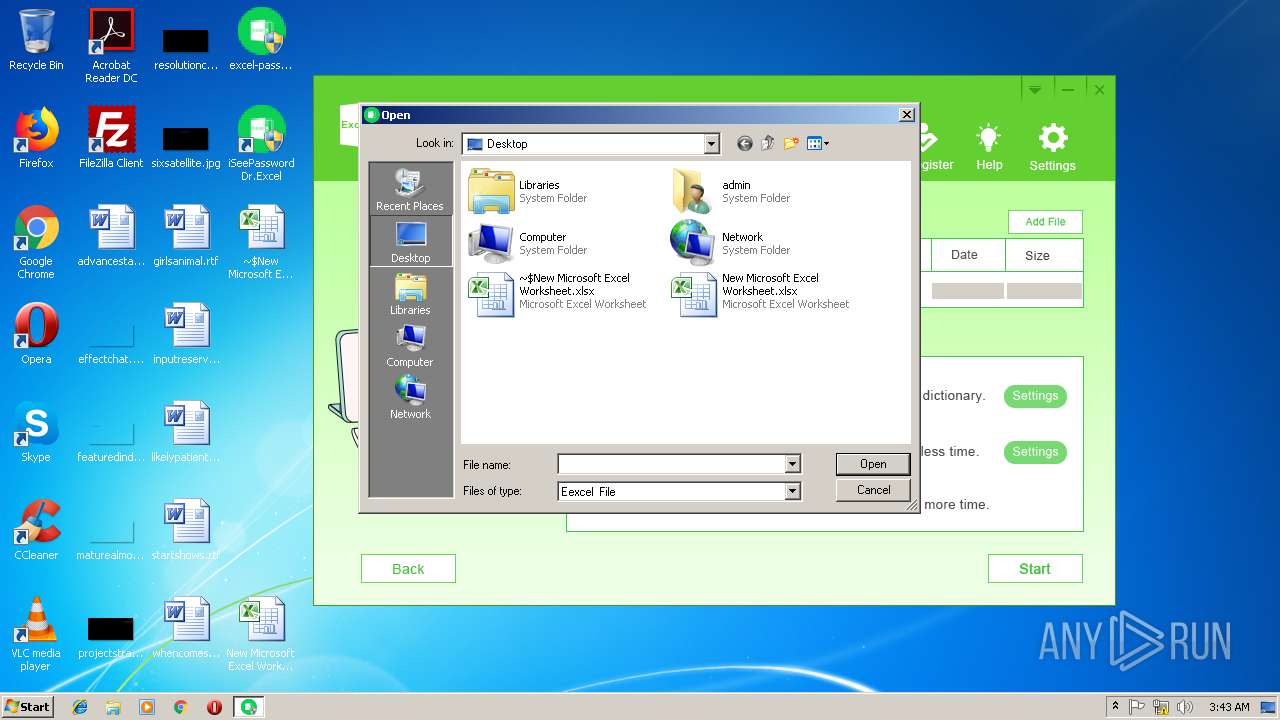1280x720 pixels.
Task: Open Settings in iSeePassword toolbar
Action: click(1052, 148)
